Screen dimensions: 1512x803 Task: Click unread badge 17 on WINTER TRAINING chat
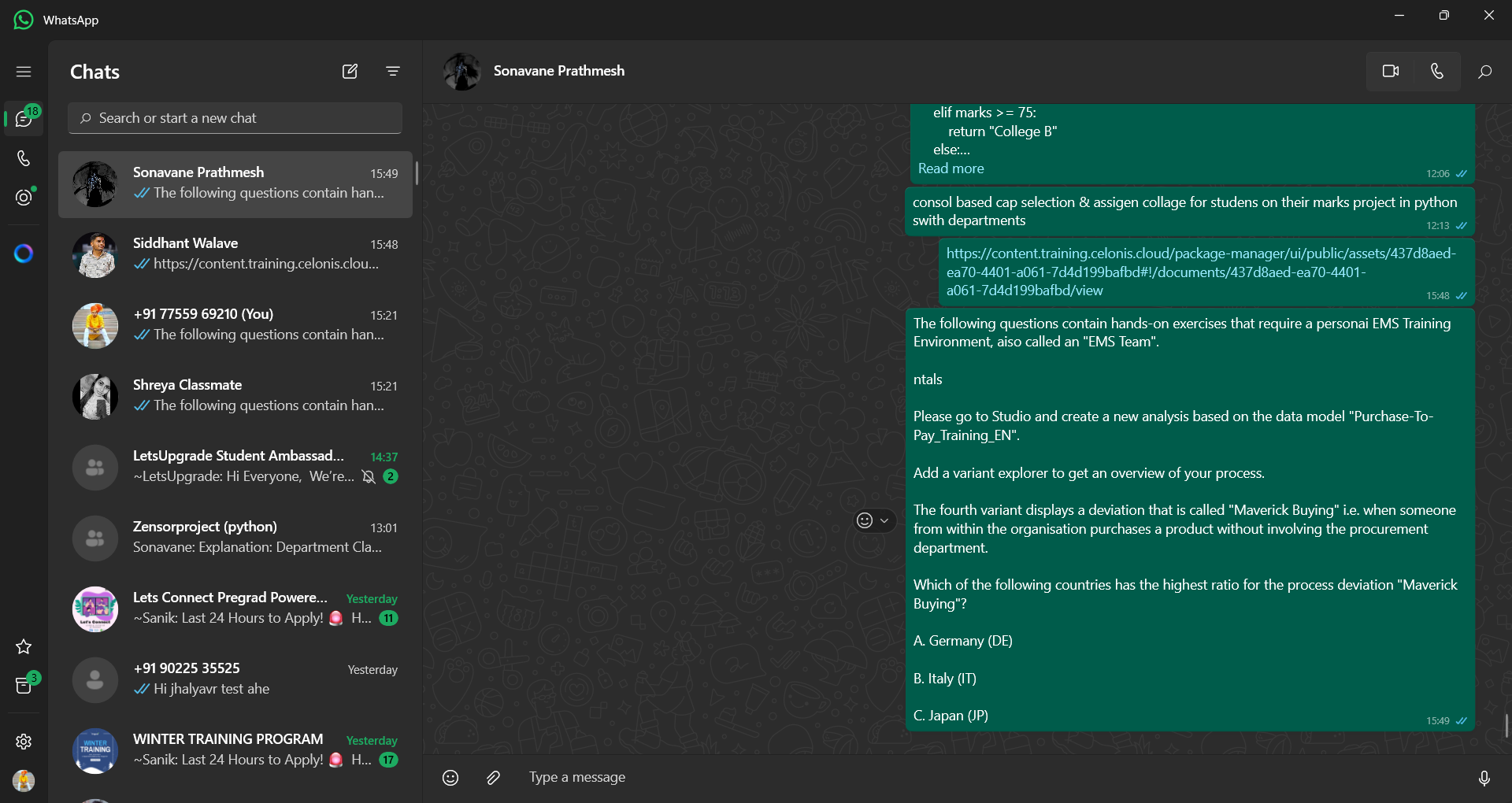coord(388,760)
